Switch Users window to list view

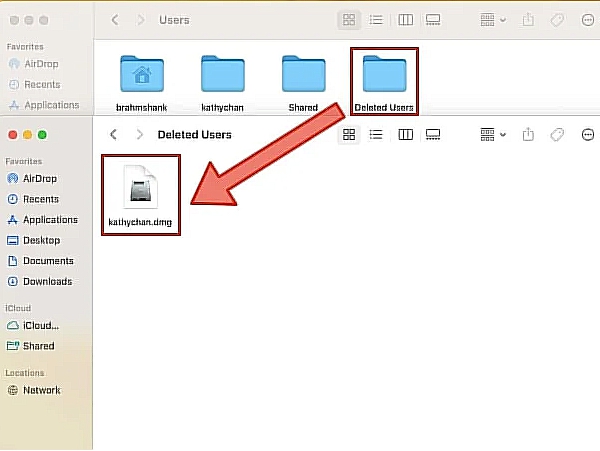376,20
